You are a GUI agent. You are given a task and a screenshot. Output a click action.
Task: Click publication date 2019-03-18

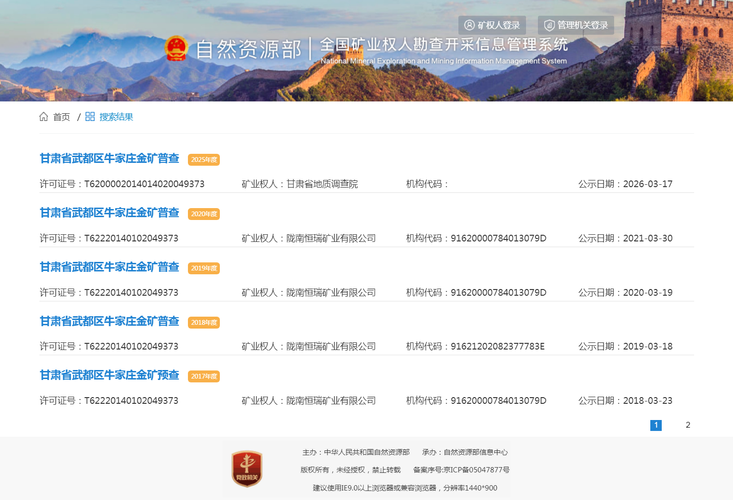tap(648, 346)
